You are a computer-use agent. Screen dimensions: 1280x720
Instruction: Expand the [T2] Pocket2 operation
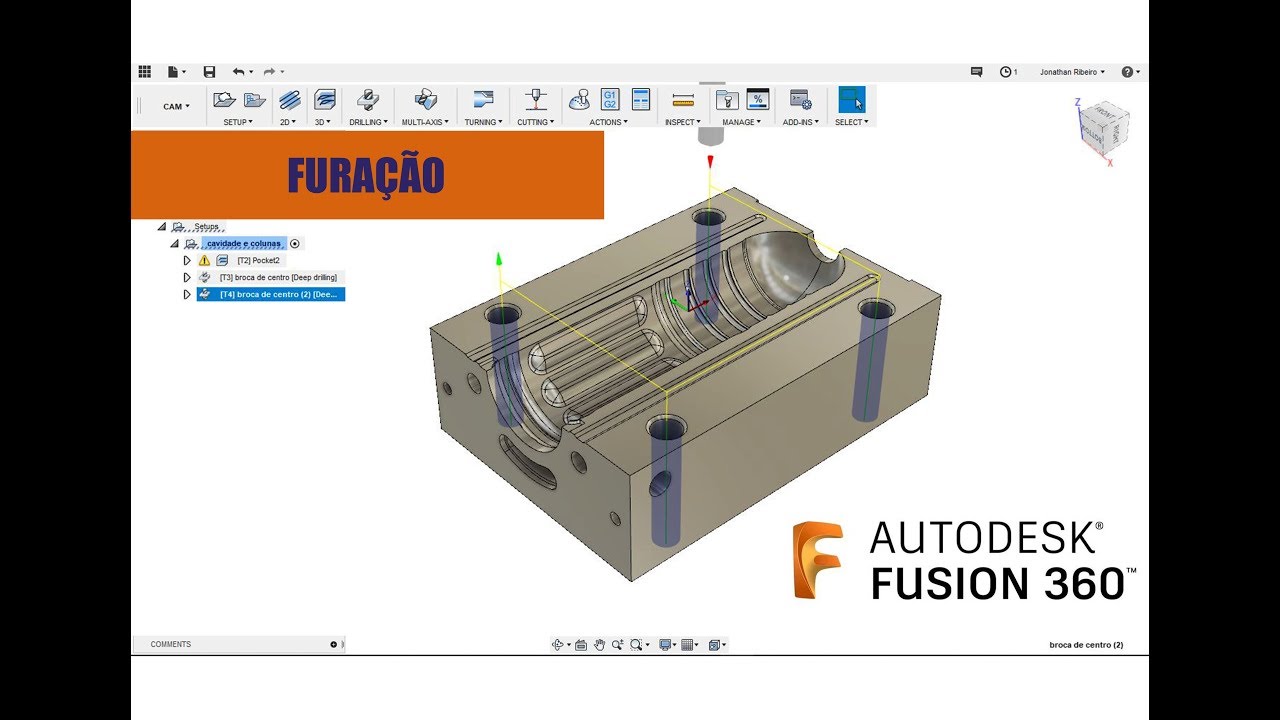click(187, 260)
